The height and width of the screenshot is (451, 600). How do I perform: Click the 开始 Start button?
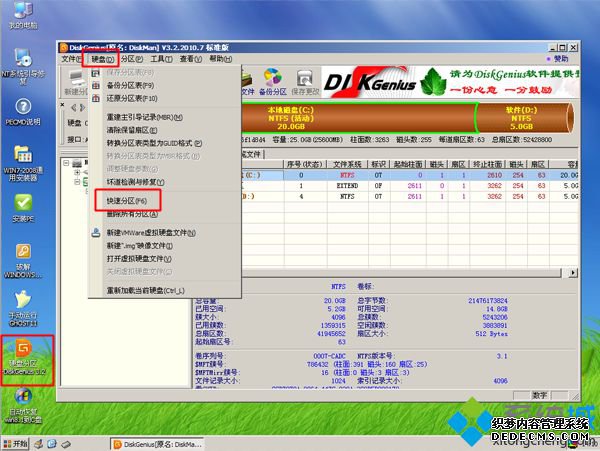point(15,444)
